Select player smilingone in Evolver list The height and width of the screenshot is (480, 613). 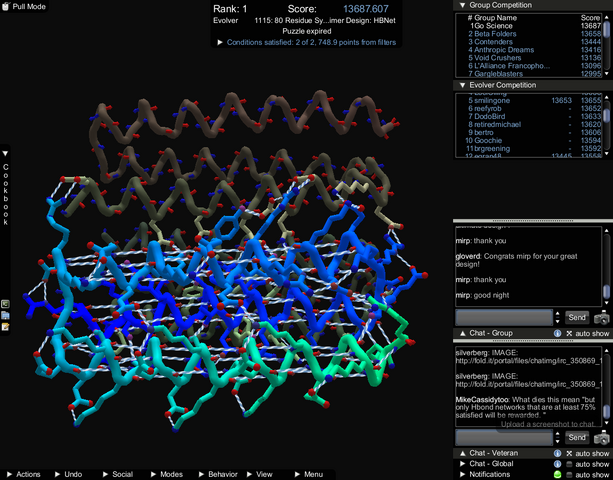(529, 100)
